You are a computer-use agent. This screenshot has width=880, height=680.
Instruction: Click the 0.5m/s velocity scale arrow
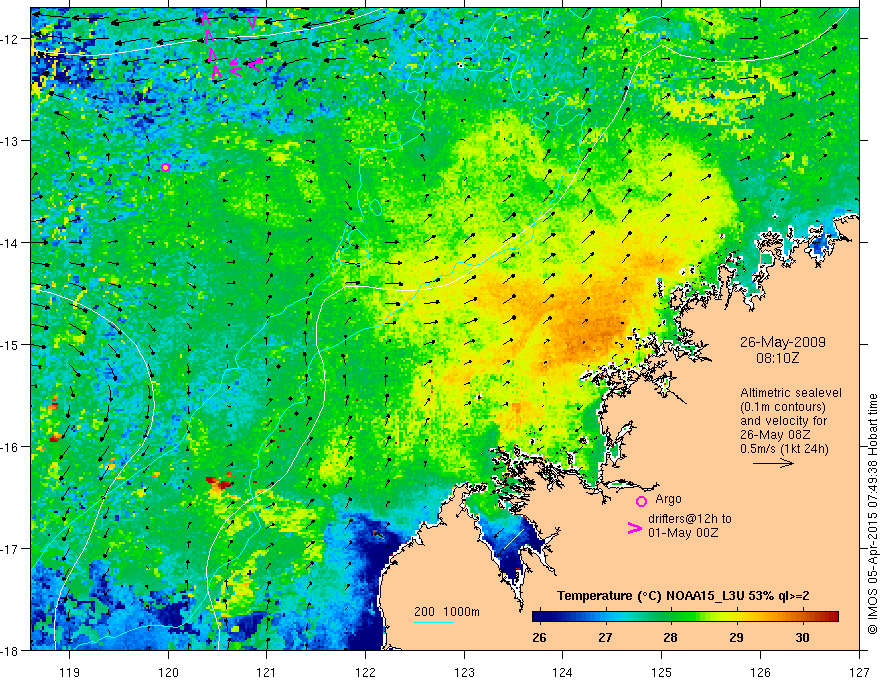pyautogui.click(x=773, y=463)
